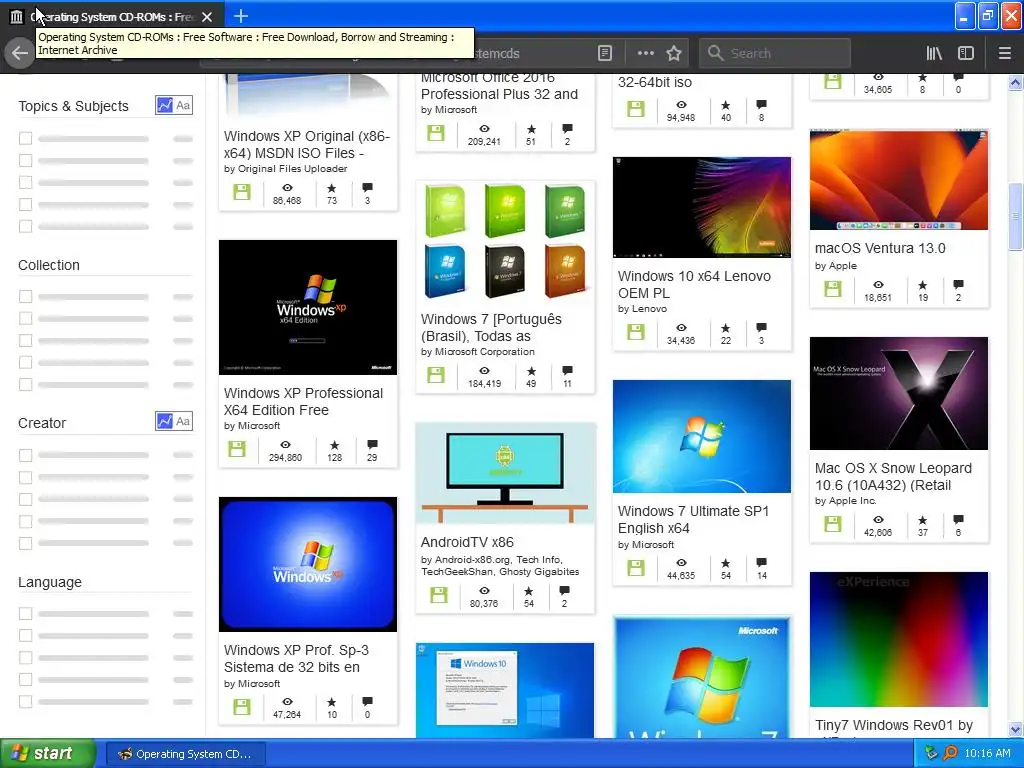The width and height of the screenshot is (1024, 768).
Task: Bookmark this page with the star icon
Action: point(674,53)
